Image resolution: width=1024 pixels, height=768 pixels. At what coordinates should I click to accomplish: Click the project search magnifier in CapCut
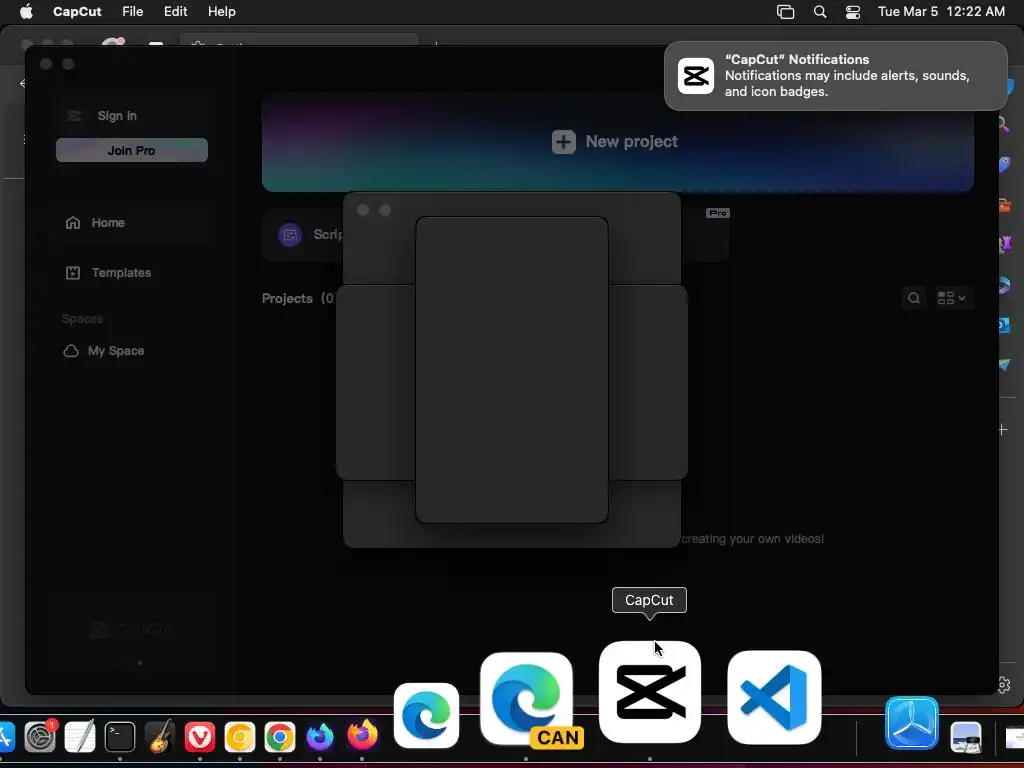point(914,298)
